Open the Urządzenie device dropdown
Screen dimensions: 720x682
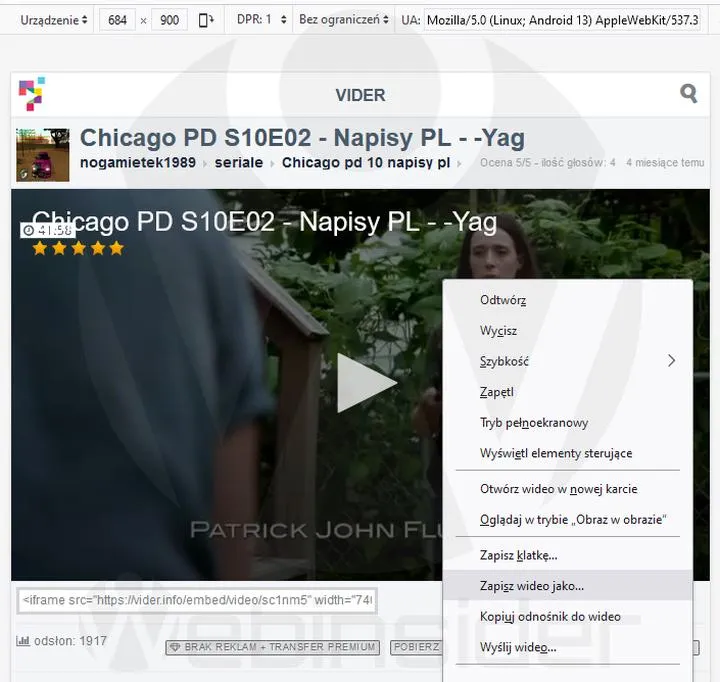pyautogui.click(x=54, y=20)
